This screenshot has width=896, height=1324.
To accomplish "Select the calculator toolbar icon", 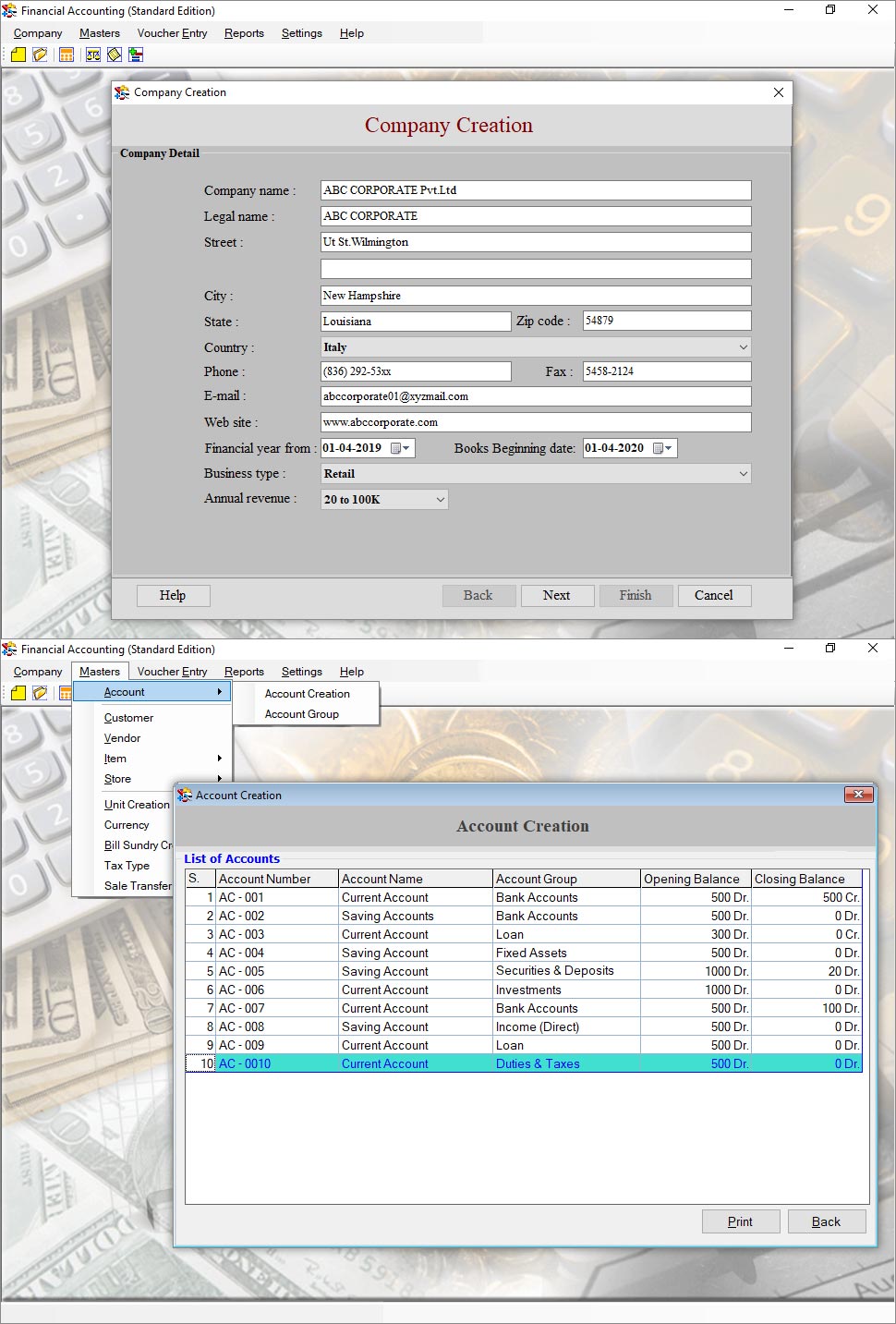I will (66, 55).
